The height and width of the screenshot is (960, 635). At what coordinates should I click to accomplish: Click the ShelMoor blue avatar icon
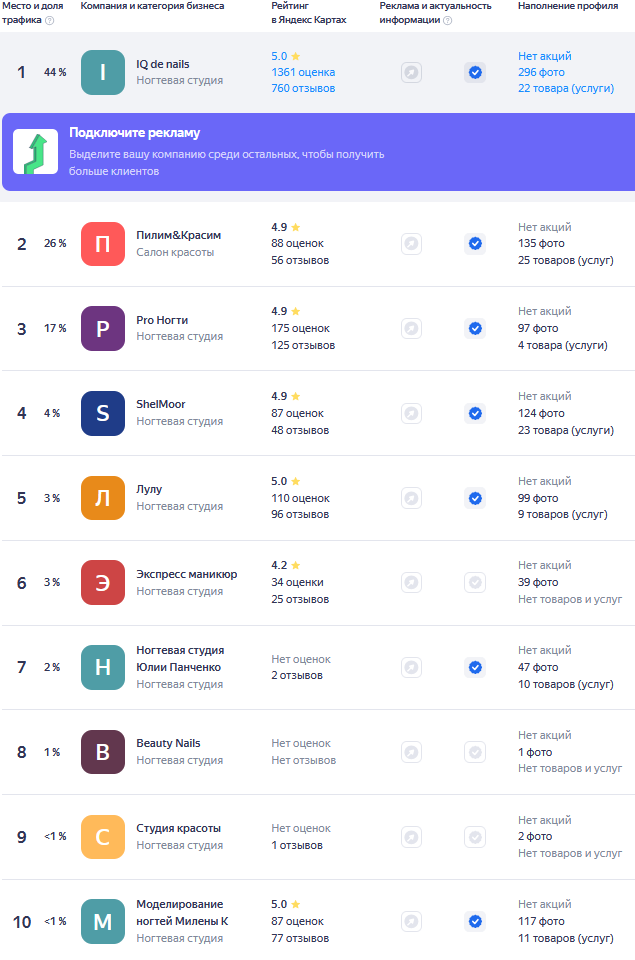point(103,413)
